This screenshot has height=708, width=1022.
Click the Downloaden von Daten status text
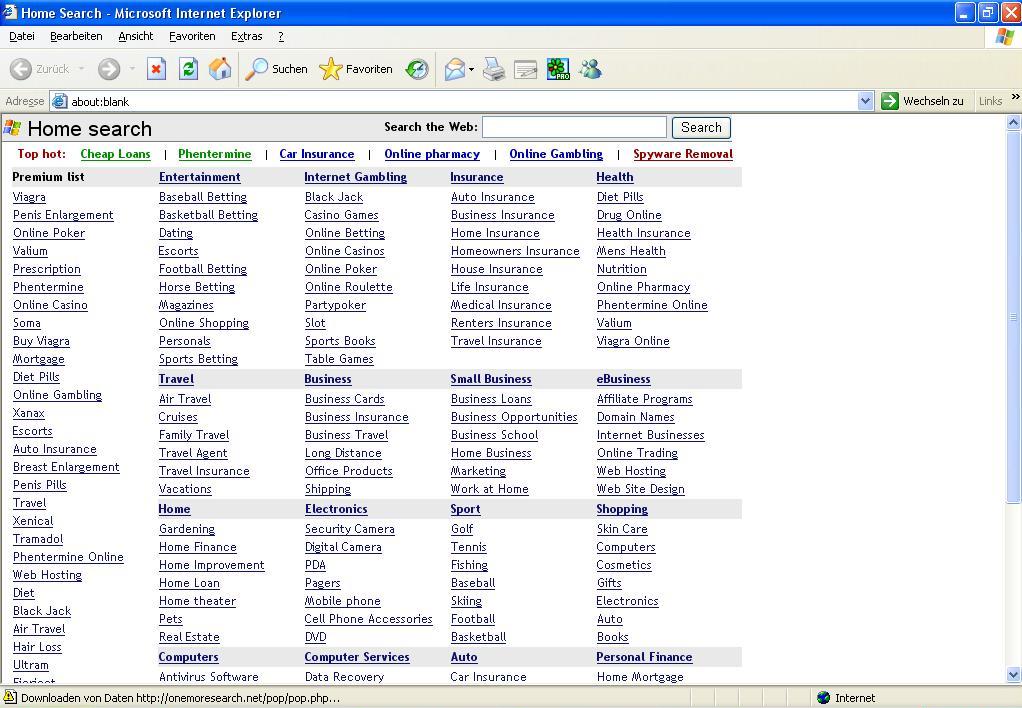click(181, 698)
